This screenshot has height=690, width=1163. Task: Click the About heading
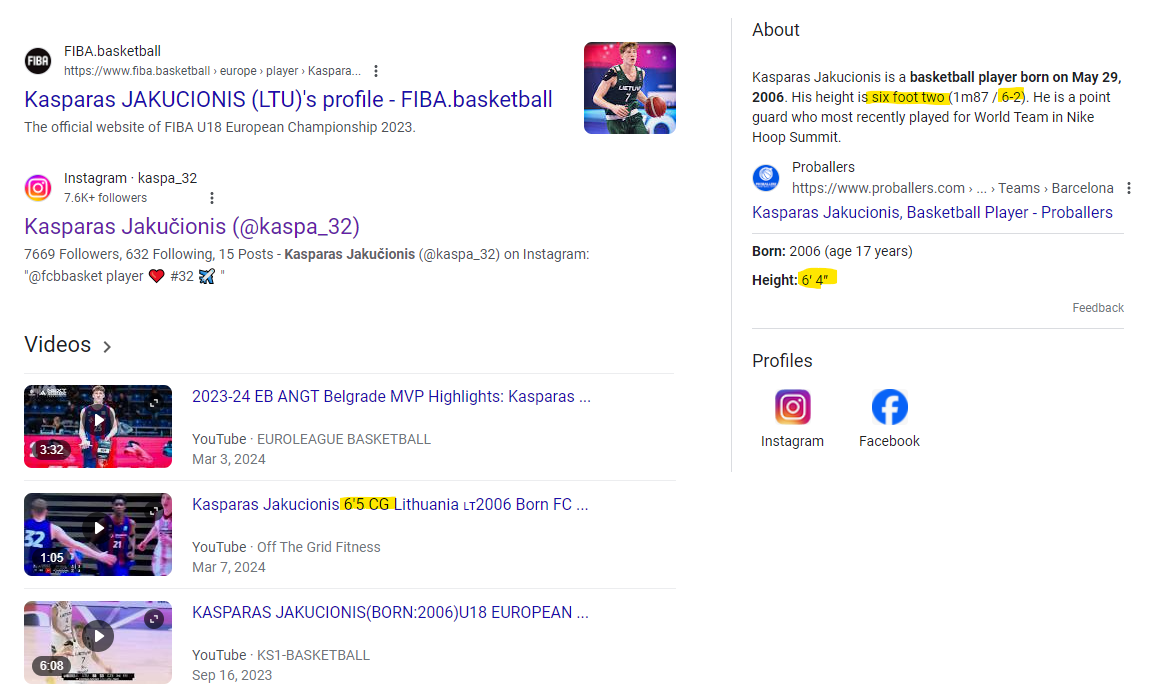[776, 30]
